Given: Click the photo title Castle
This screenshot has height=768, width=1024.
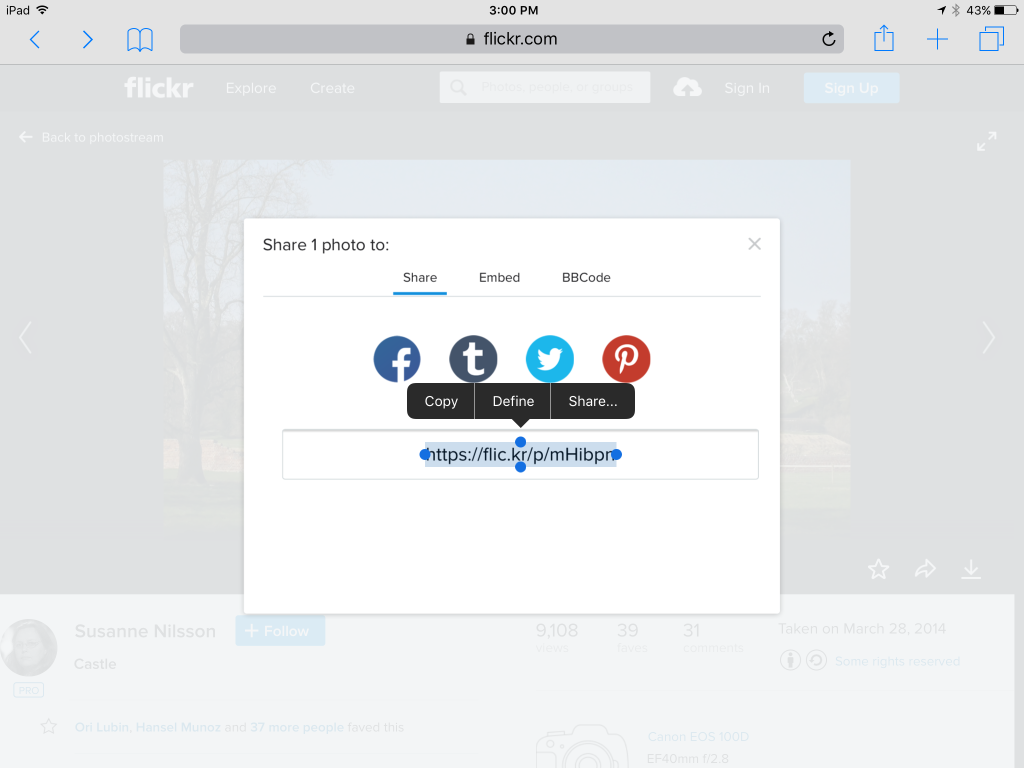Looking at the screenshot, I should tap(95, 664).
